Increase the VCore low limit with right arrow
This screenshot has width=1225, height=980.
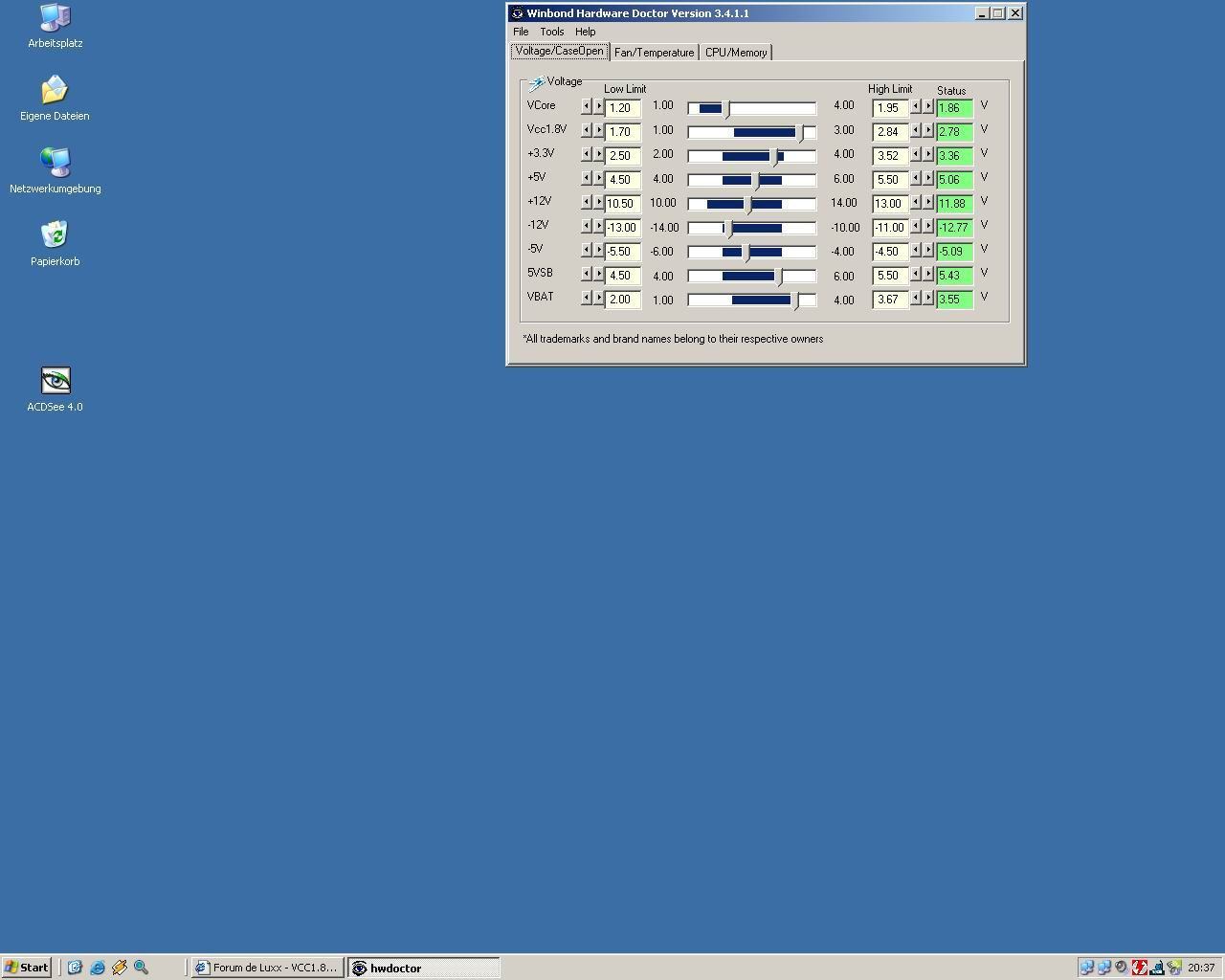click(x=598, y=106)
